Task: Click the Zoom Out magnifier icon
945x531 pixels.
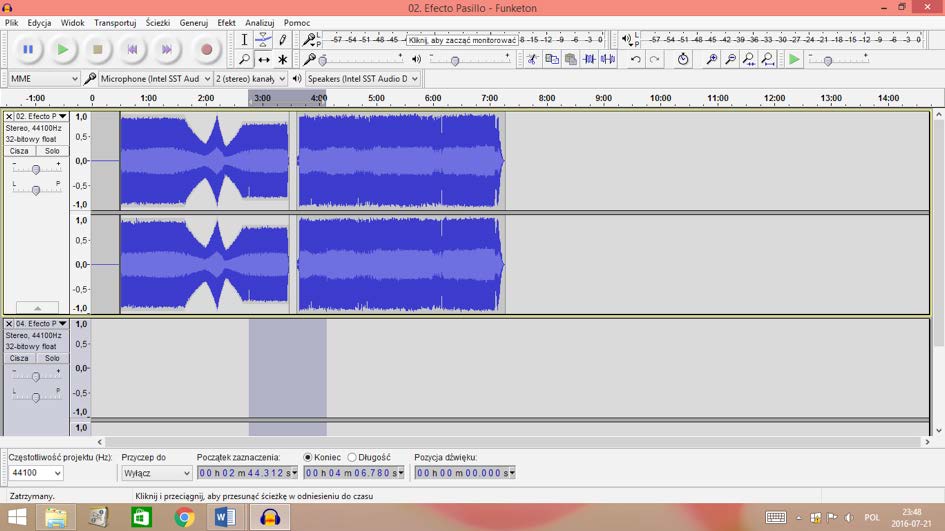Action: click(x=730, y=59)
